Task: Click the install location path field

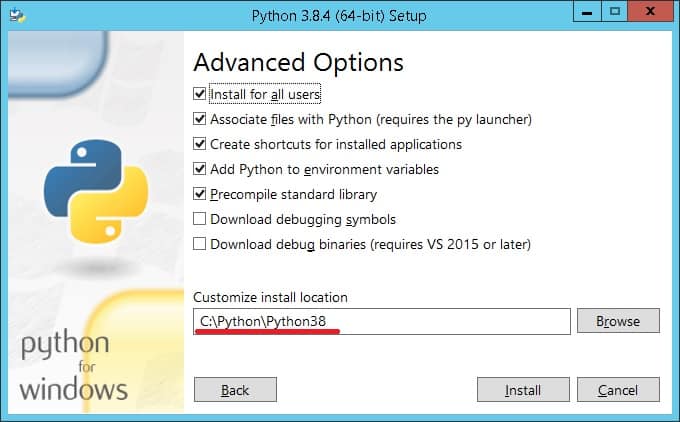Action: [382, 321]
